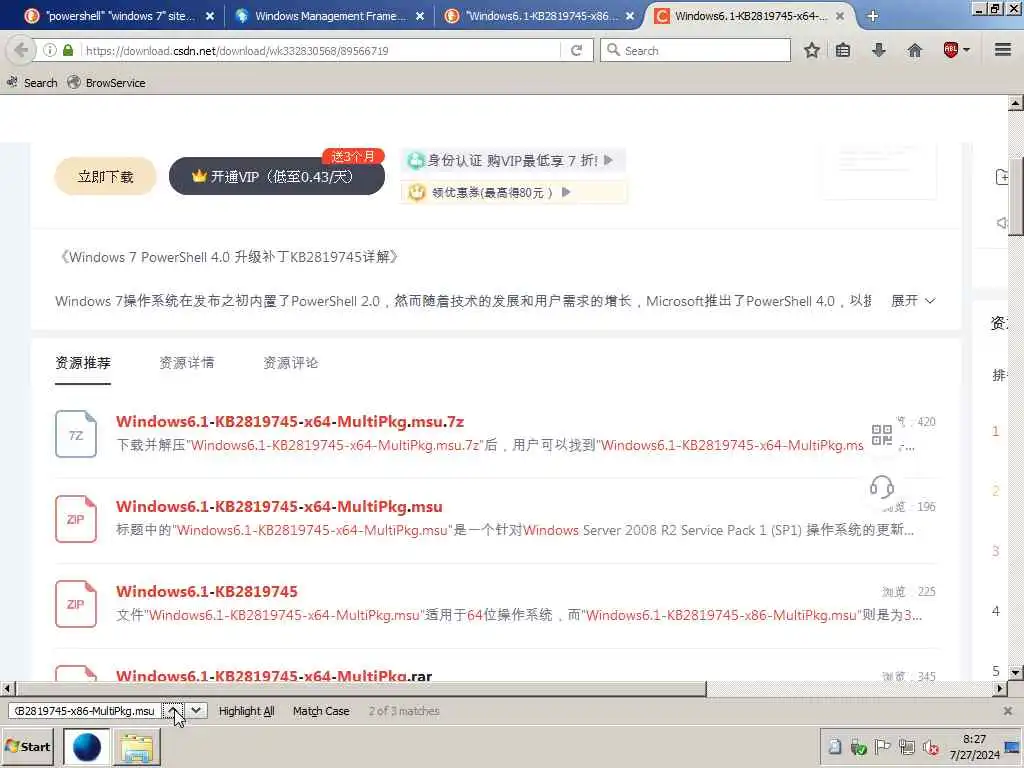Click the ZIP icon beside Windows6.1-KB2819745
The image size is (1024, 768).
pos(76,604)
